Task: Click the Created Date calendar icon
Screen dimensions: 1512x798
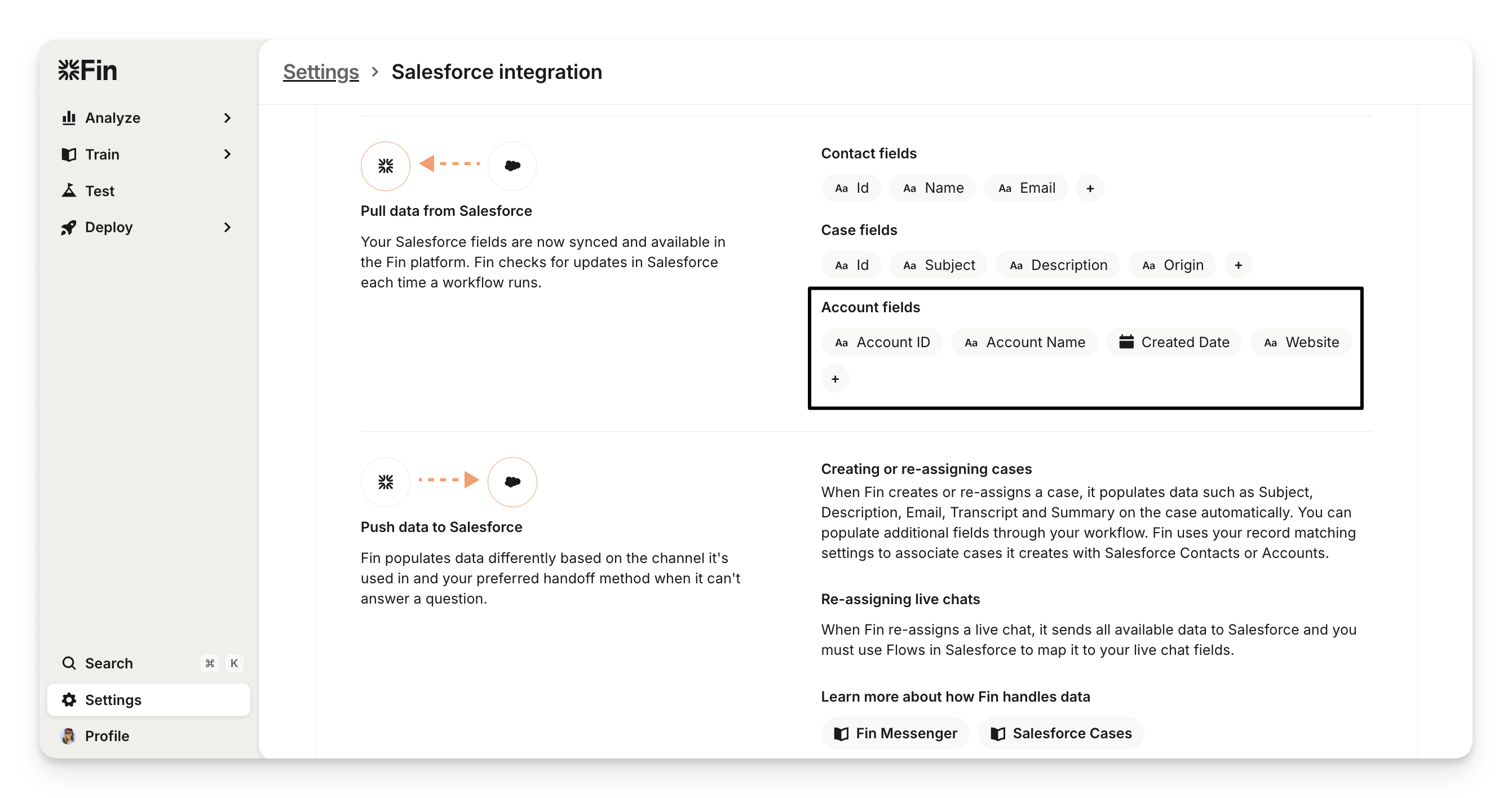Action: point(1126,342)
